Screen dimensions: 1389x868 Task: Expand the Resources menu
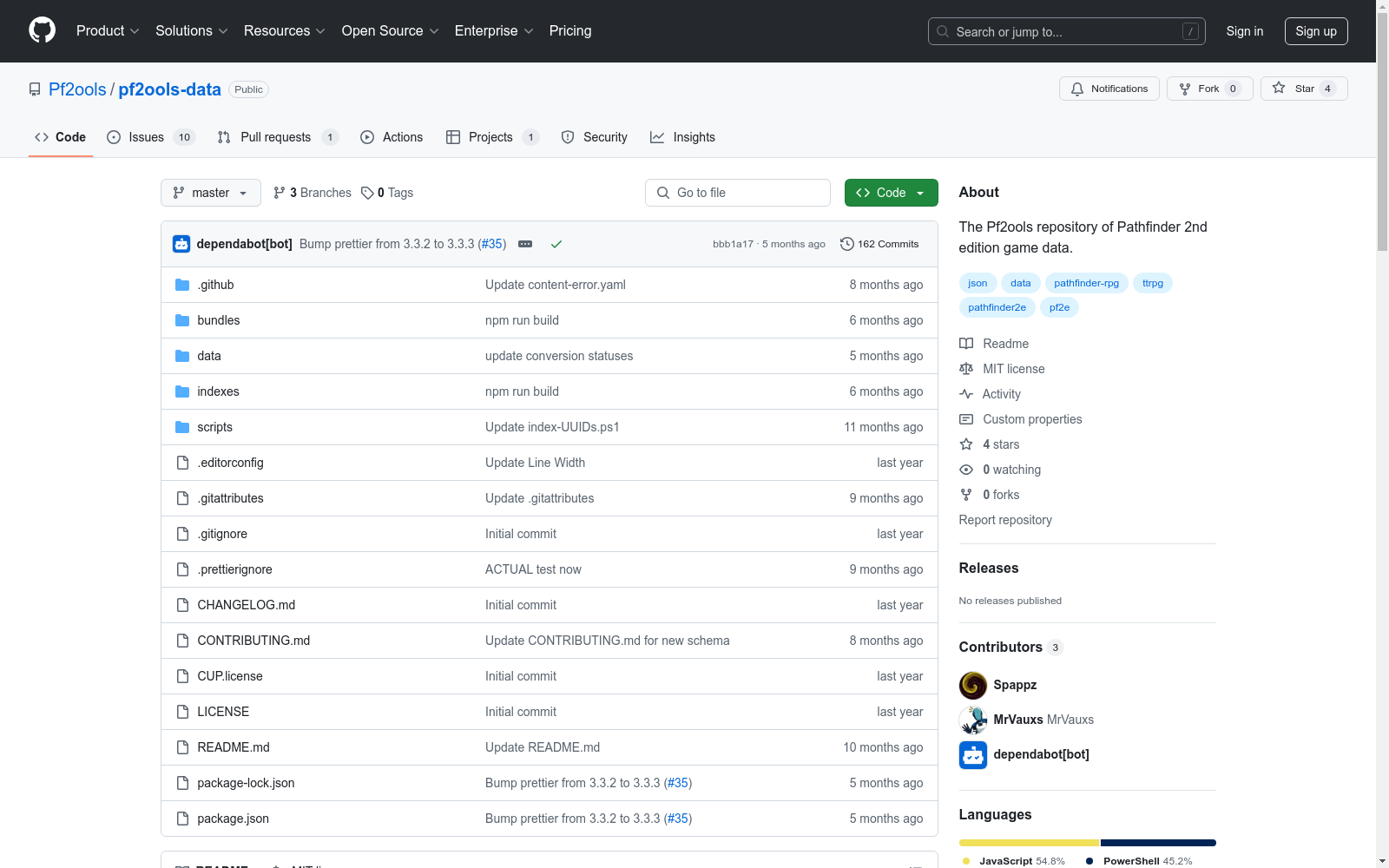pyautogui.click(x=285, y=31)
